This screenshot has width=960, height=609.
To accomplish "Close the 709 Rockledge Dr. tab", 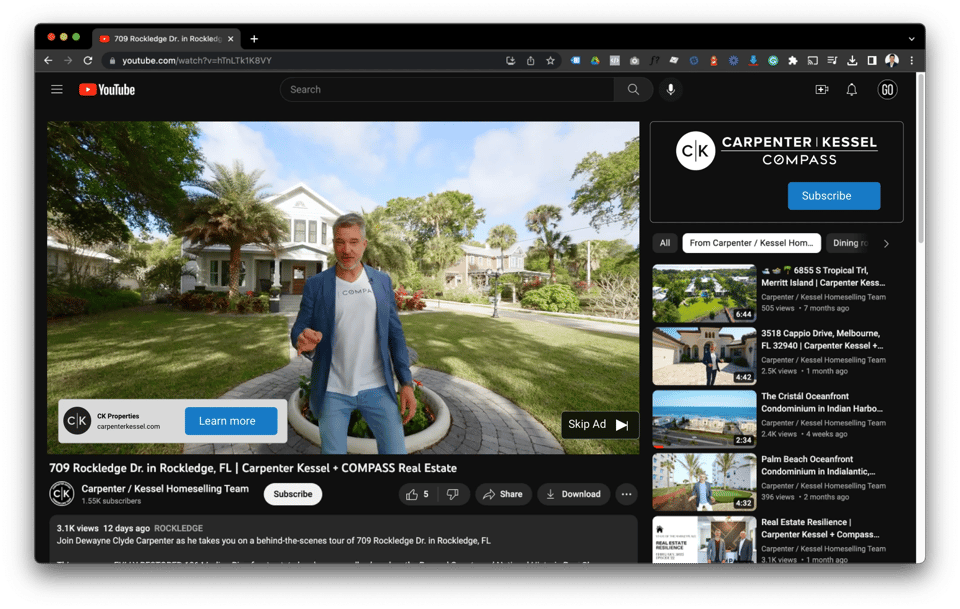I will click(231, 39).
